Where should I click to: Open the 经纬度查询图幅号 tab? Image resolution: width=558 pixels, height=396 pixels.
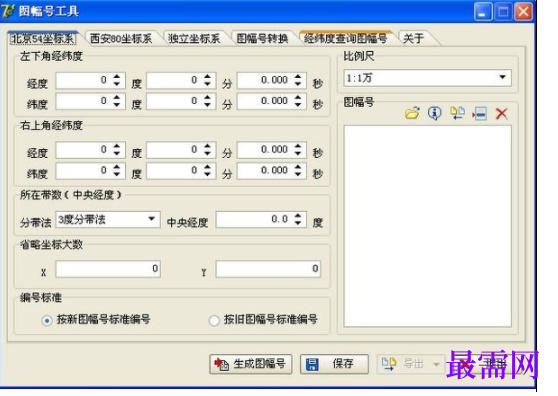coord(346,38)
